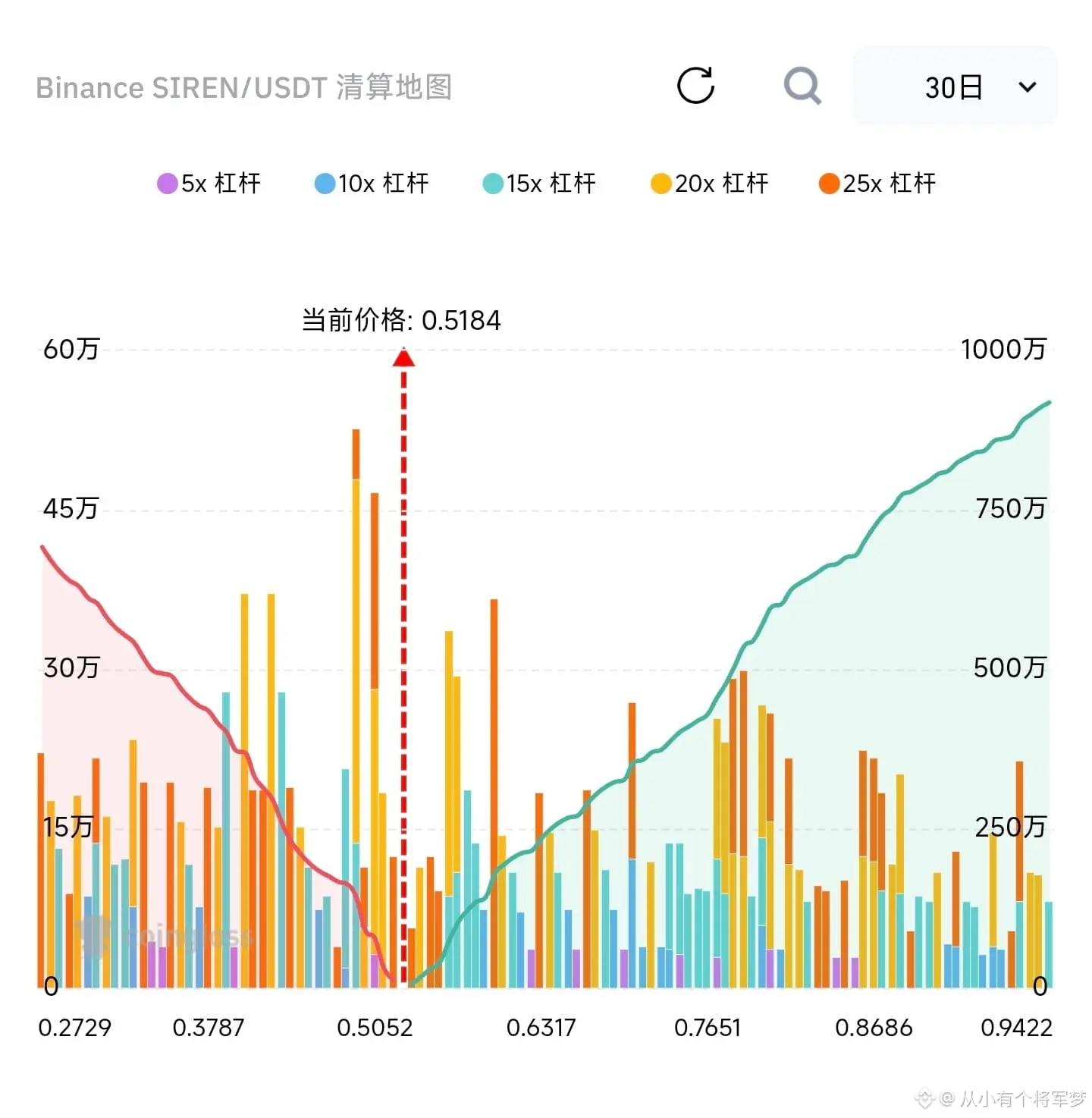Click the refresh icon
The height and width of the screenshot is (1118, 1092).
tap(695, 85)
